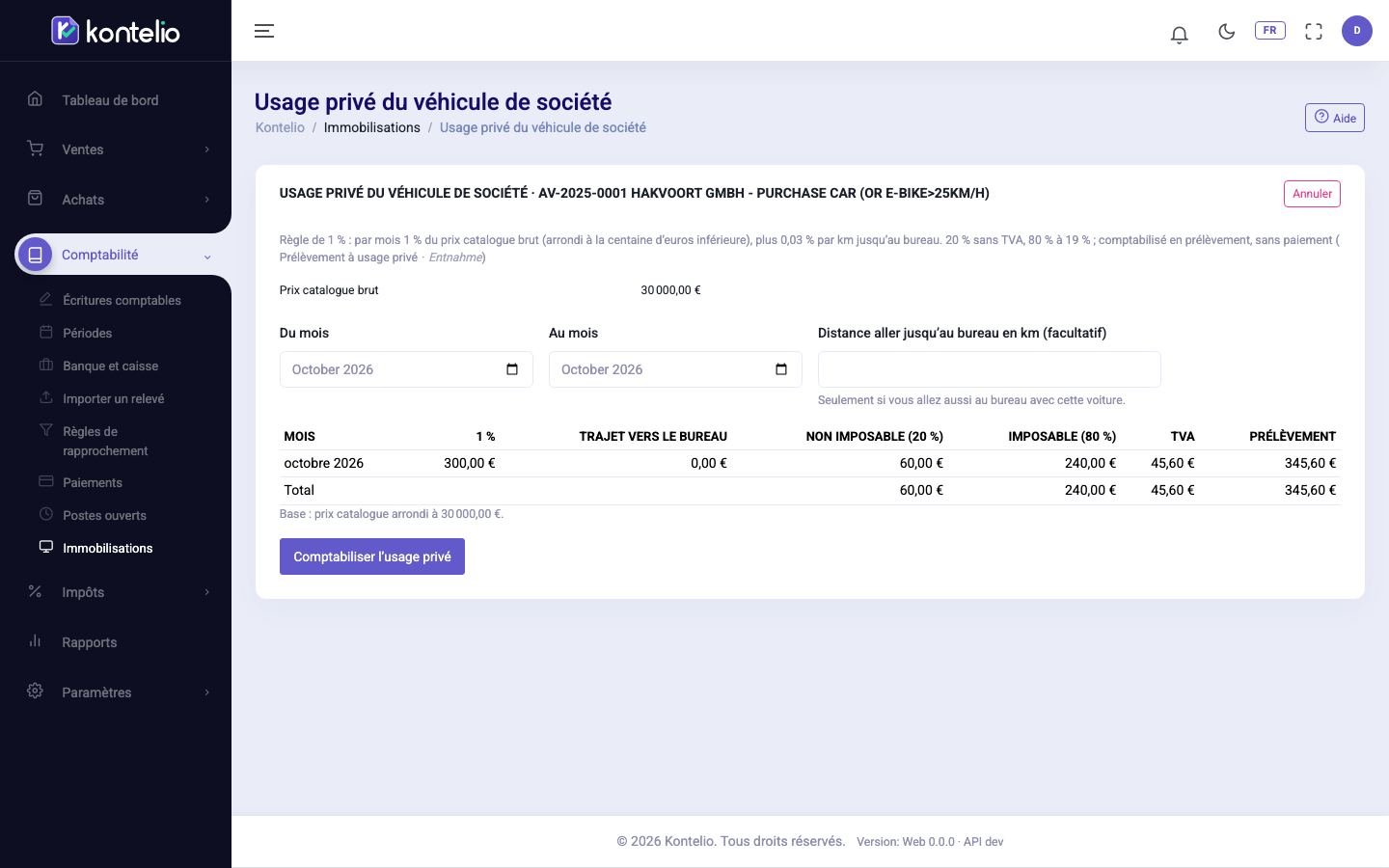1389x868 pixels.
Task: Open Postes ouverts menu item
Action: point(104,515)
